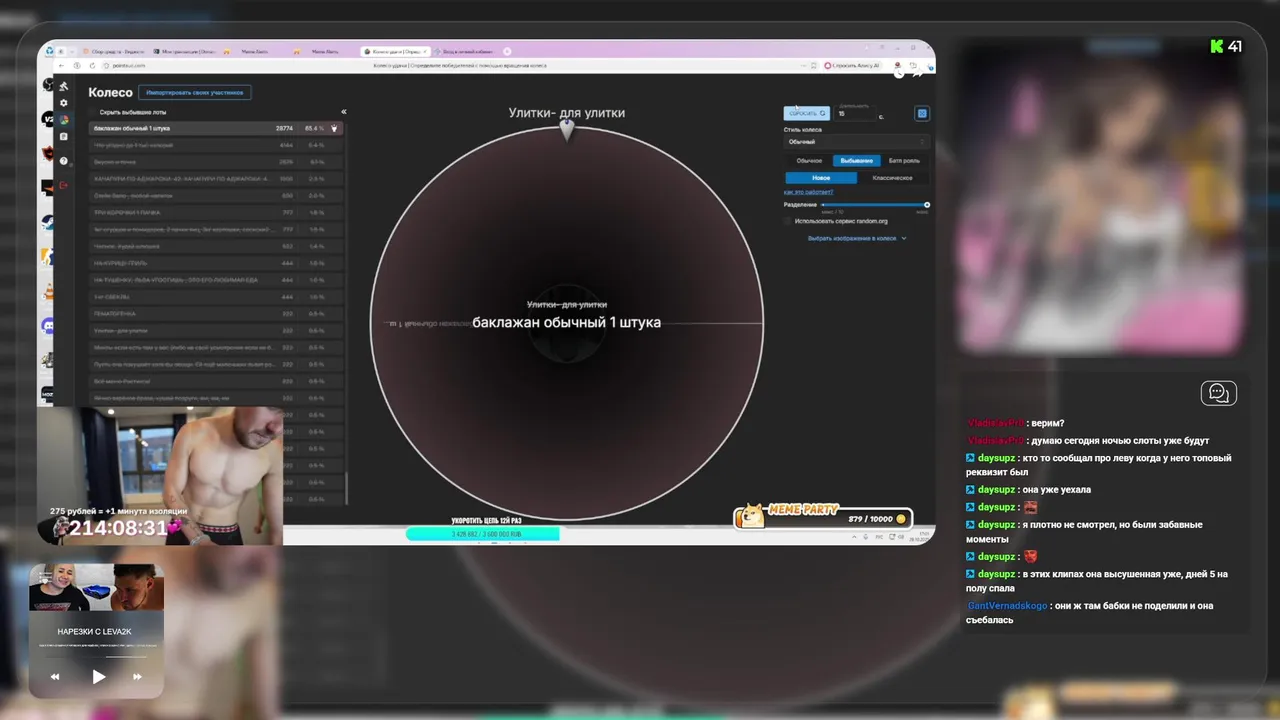This screenshot has height=720, width=1280.
Task: Select the 'Батл рояль' wheel mode
Action: pos(904,160)
